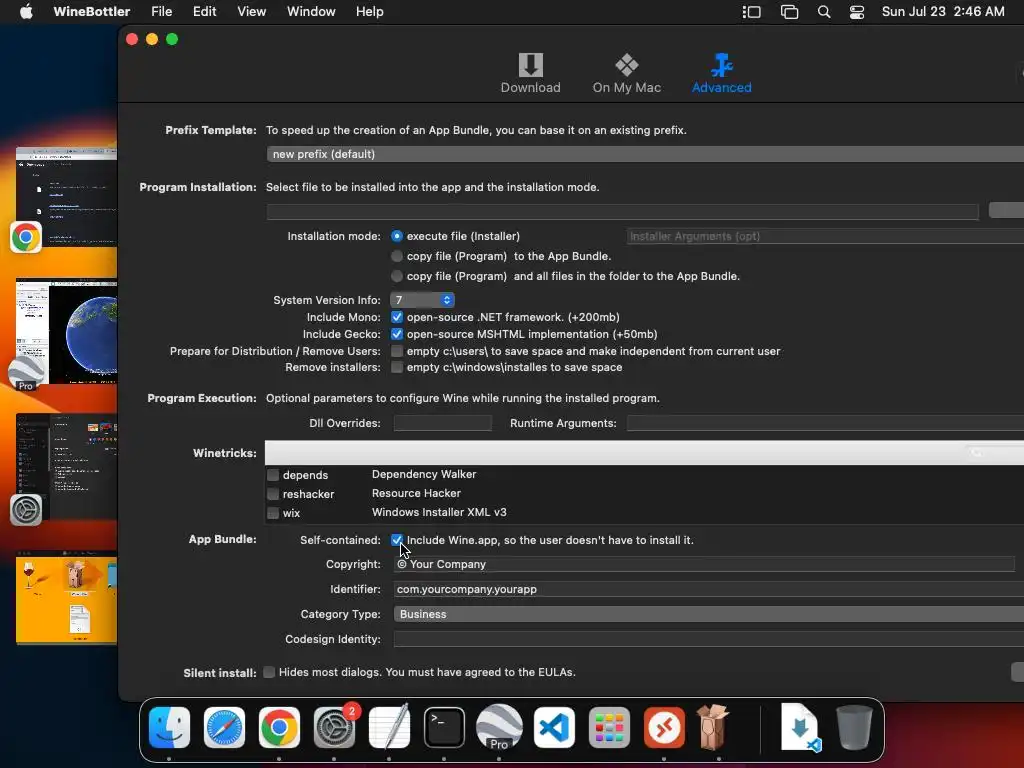The image size is (1024, 768).
Task: Select the Advanced toolbar tab
Action: 721,73
